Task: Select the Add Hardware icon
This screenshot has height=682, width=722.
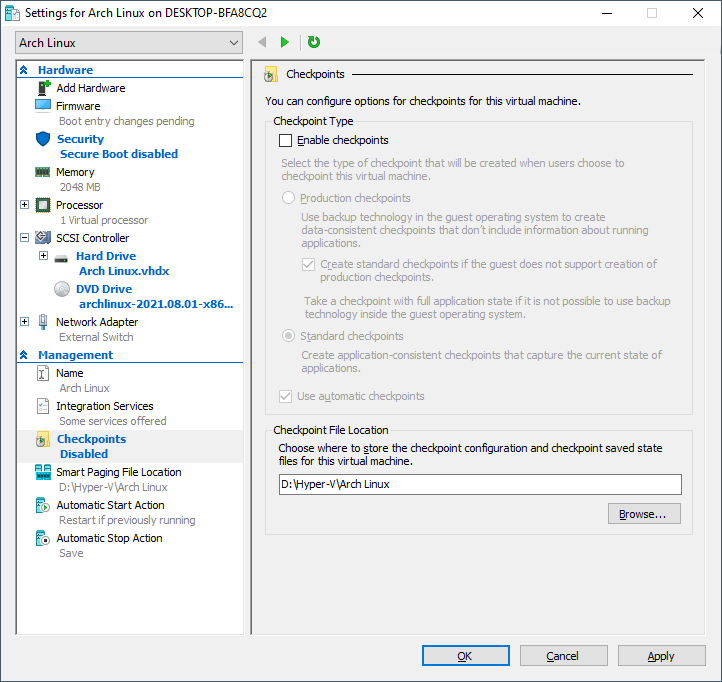Action: coord(43,88)
